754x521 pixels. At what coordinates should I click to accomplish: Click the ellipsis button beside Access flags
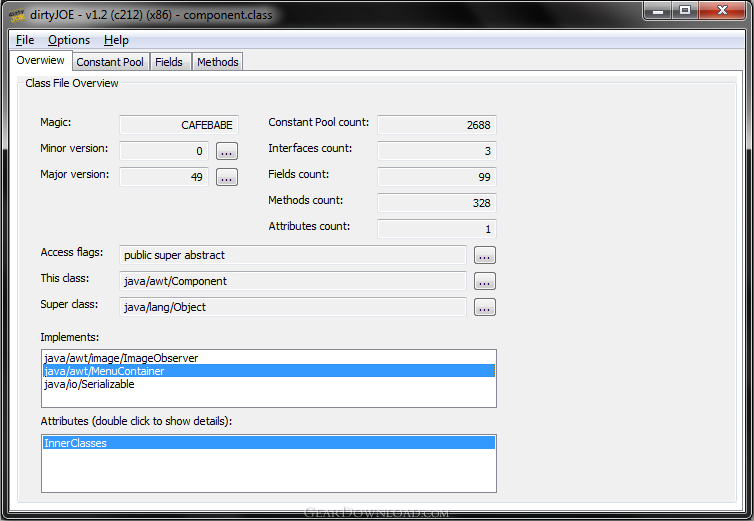pyautogui.click(x=485, y=255)
